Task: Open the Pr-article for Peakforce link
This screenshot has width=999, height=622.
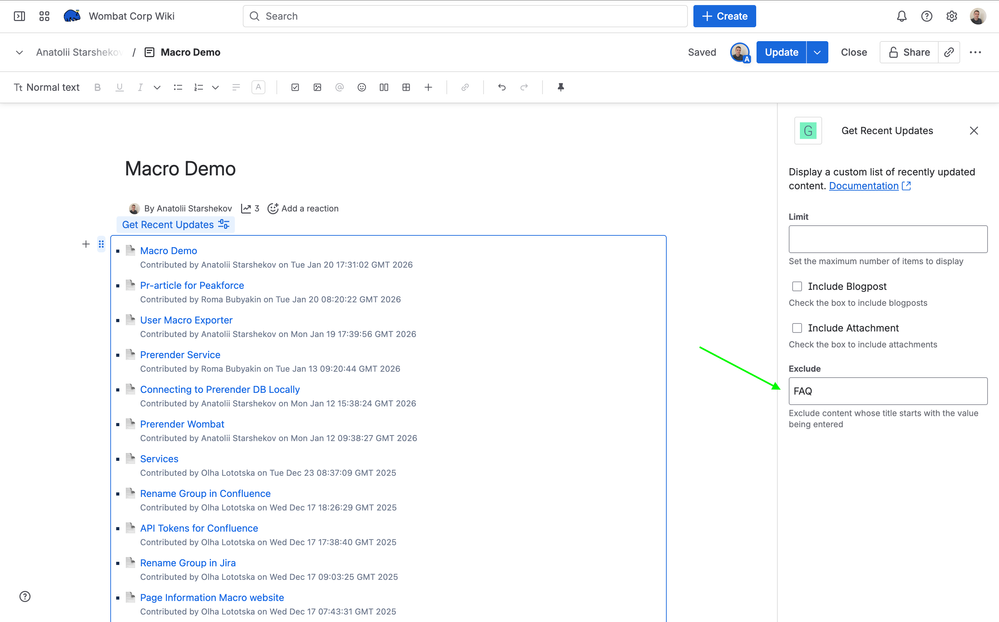Action: click(x=192, y=285)
